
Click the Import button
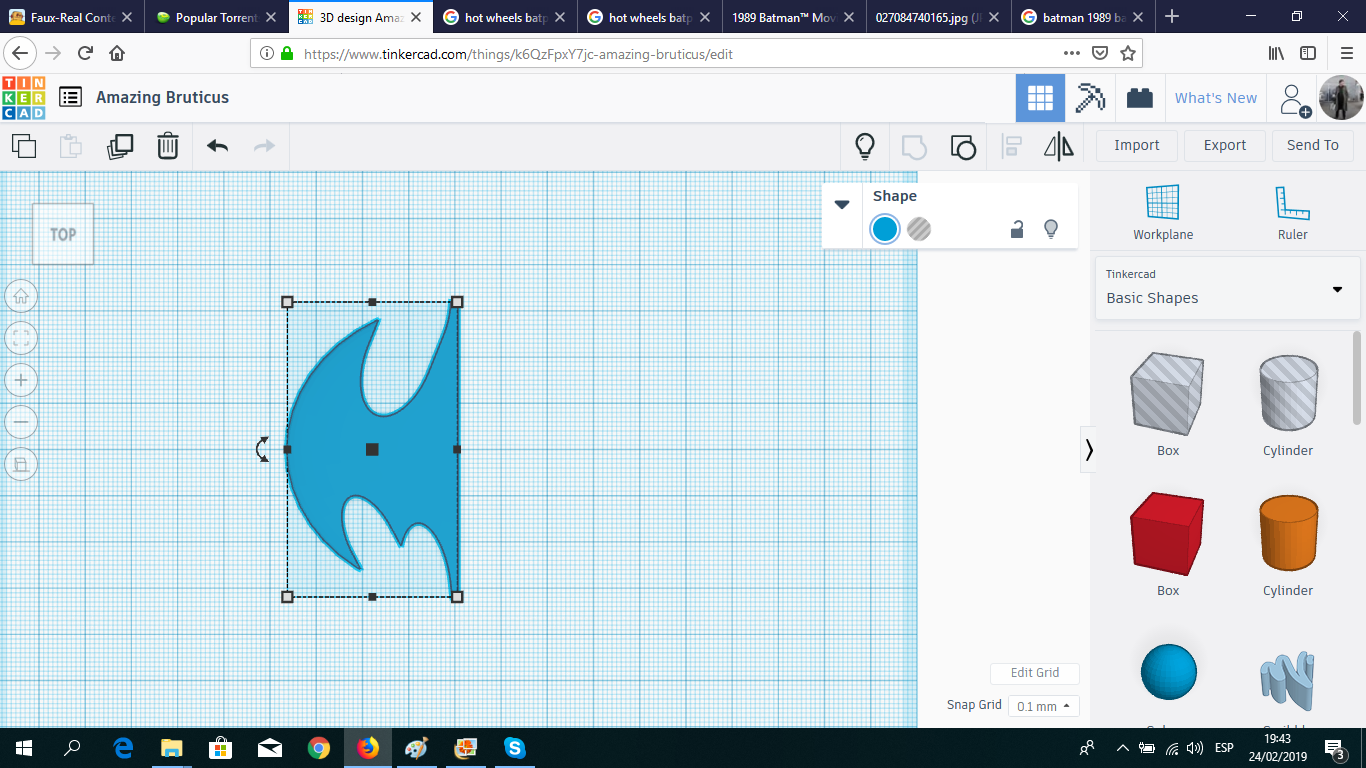click(1137, 145)
